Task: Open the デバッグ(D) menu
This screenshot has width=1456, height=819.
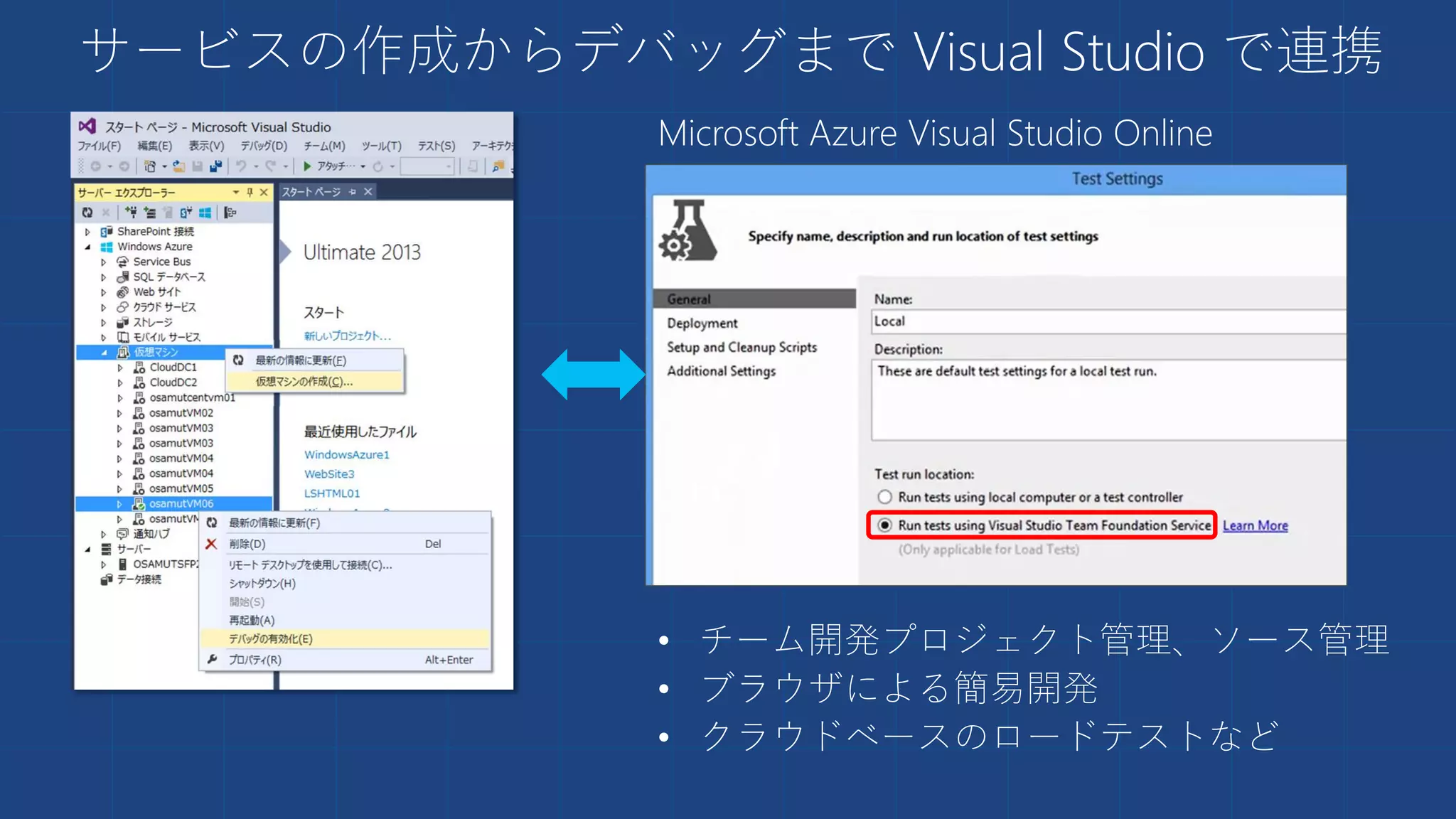Action: tap(264, 146)
